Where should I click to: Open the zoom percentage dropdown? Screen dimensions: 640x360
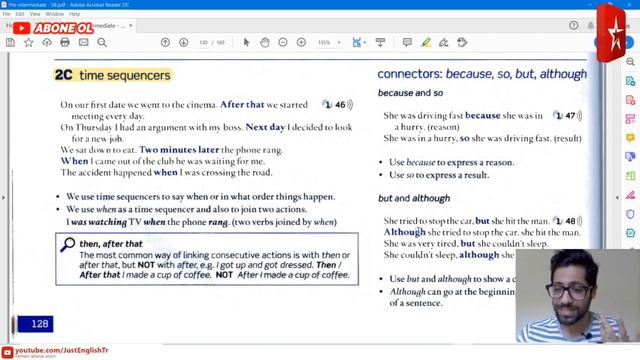tap(339, 42)
